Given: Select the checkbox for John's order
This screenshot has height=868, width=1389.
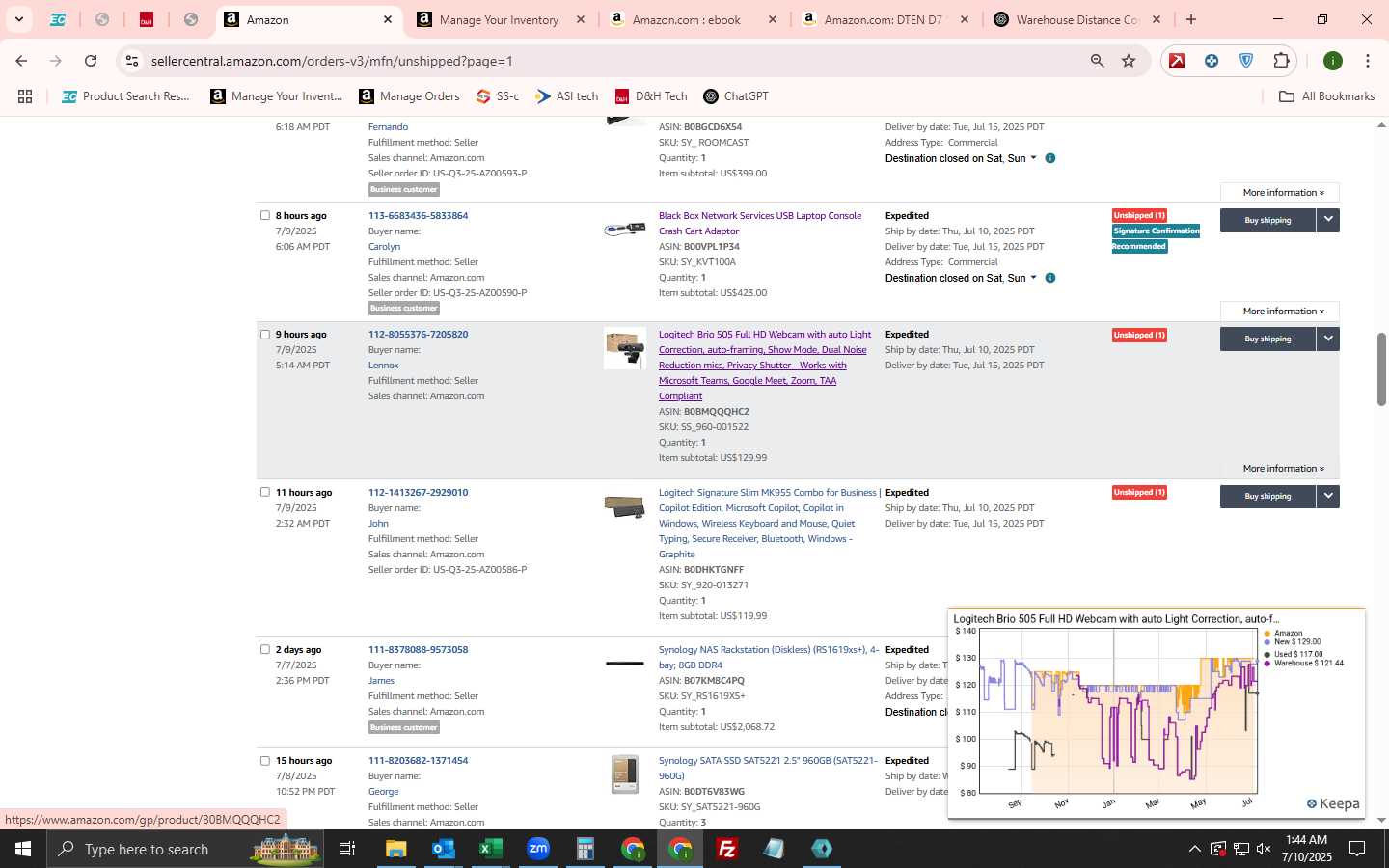Looking at the screenshot, I should coord(265,492).
